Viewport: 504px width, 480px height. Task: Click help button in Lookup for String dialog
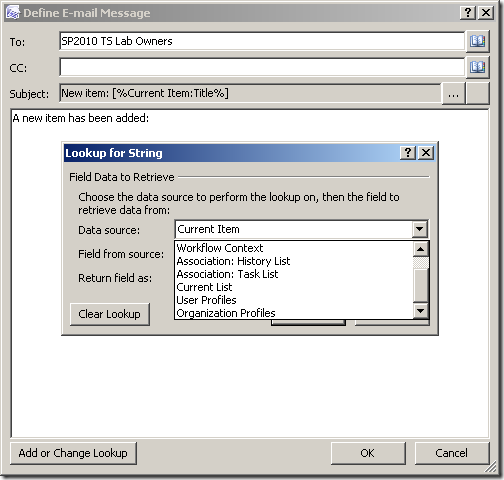point(408,153)
